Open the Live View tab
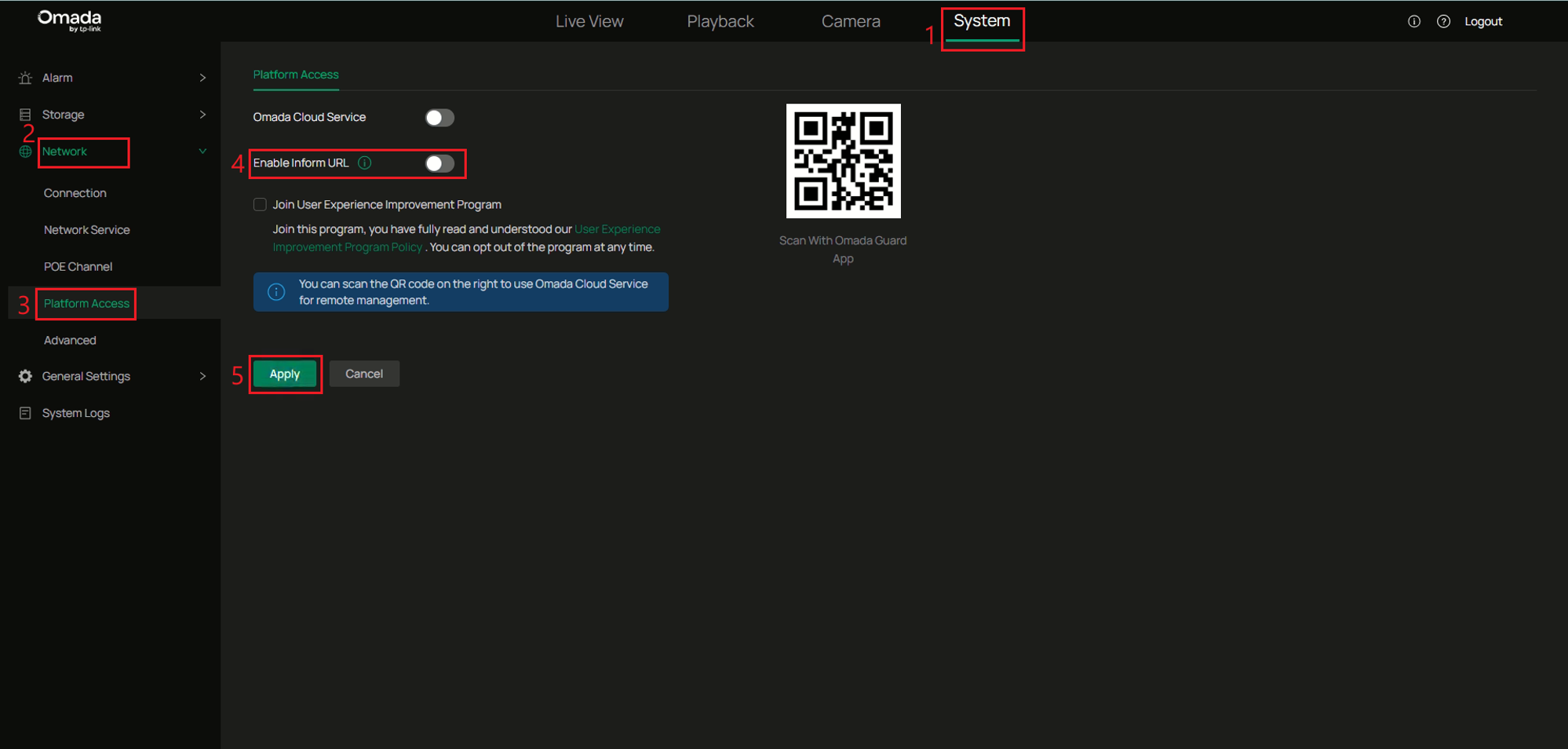Image resolution: width=1568 pixels, height=749 pixels. tap(589, 21)
